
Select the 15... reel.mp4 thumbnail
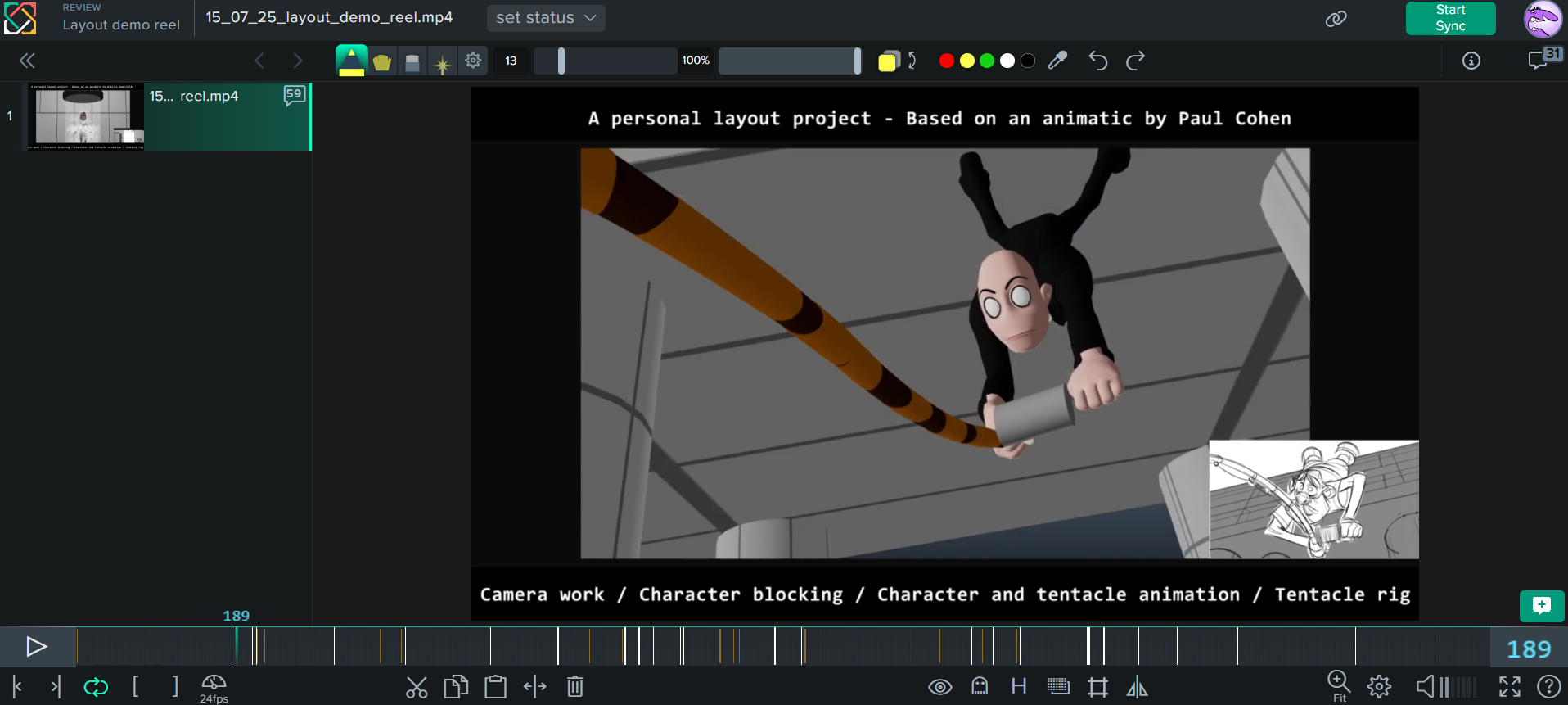[86, 116]
